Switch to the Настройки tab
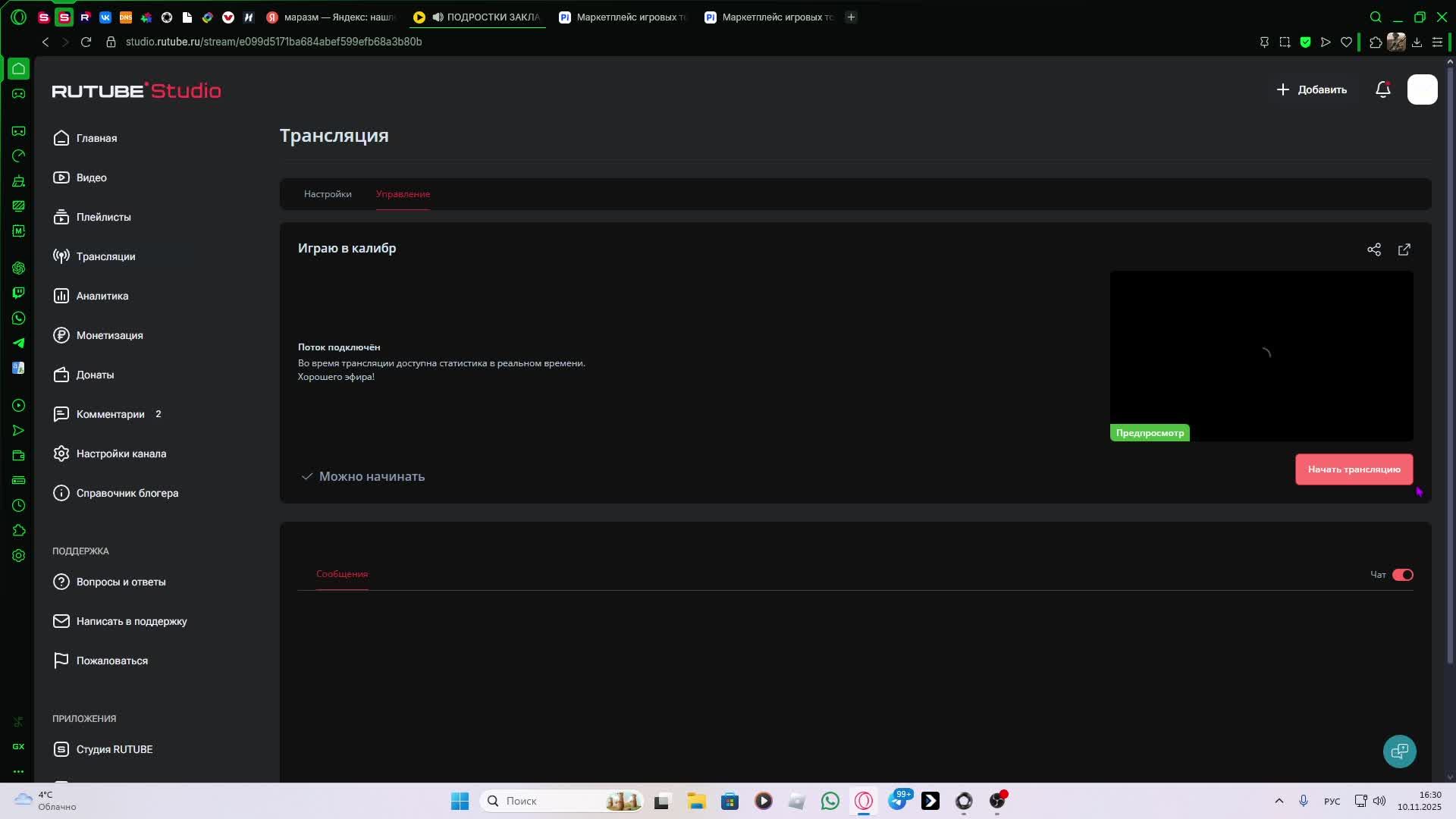Viewport: 1456px width, 819px height. tap(328, 194)
